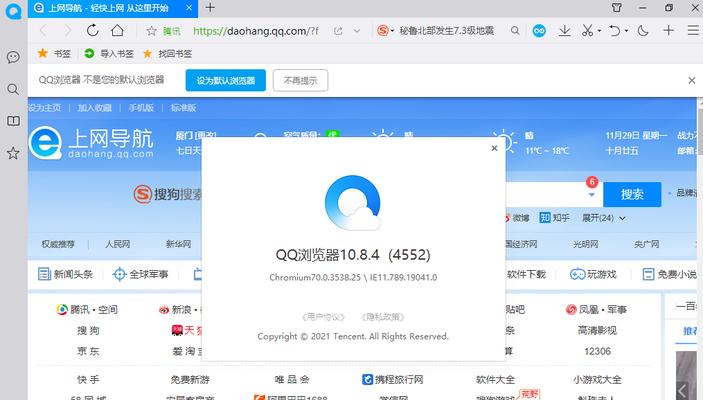
Task: Click the QQ Browser logo in the sidebar
Action: 13,11
